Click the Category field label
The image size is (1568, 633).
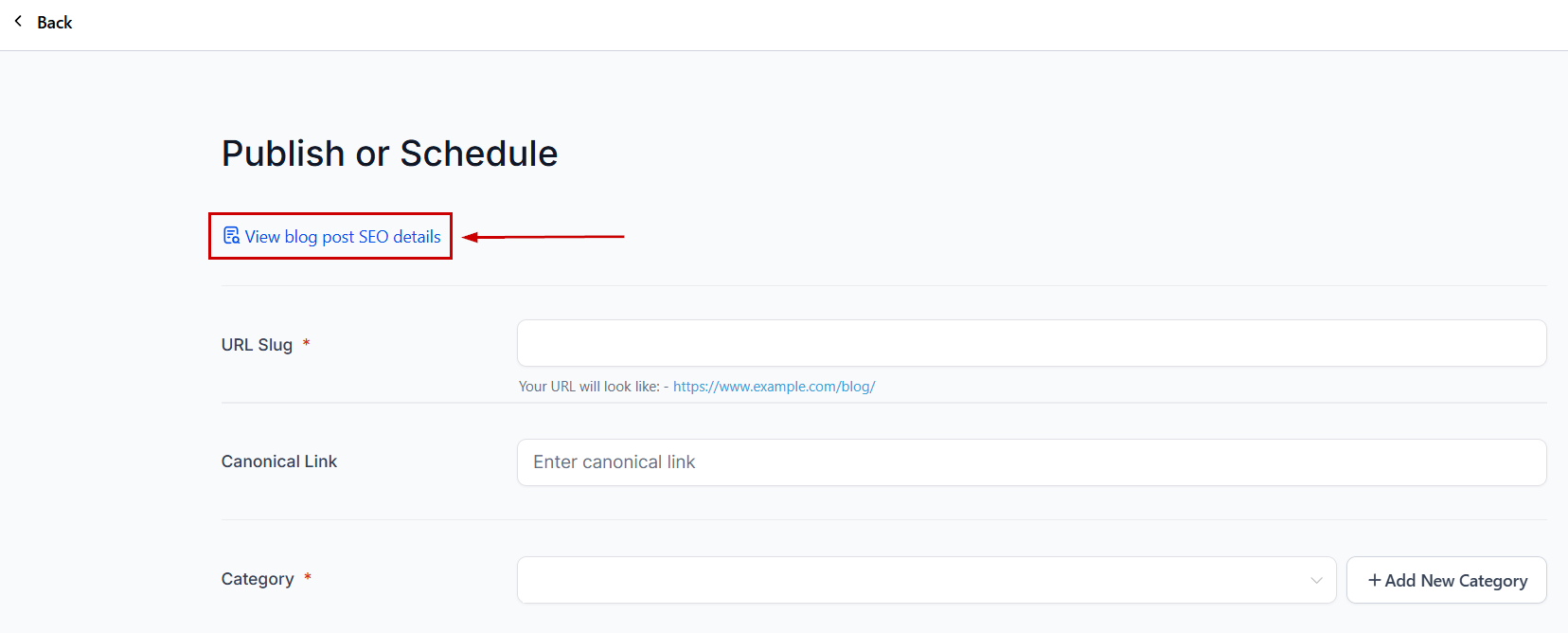(258, 579)
